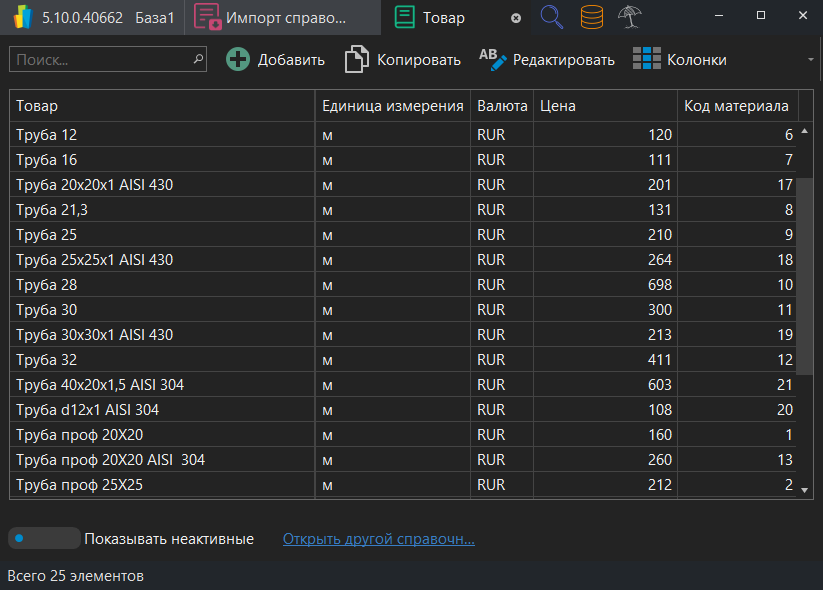The height and width of the screenshot is (590, 823).
Task: Click the orange database icon
Action: (x=592, y=17)
